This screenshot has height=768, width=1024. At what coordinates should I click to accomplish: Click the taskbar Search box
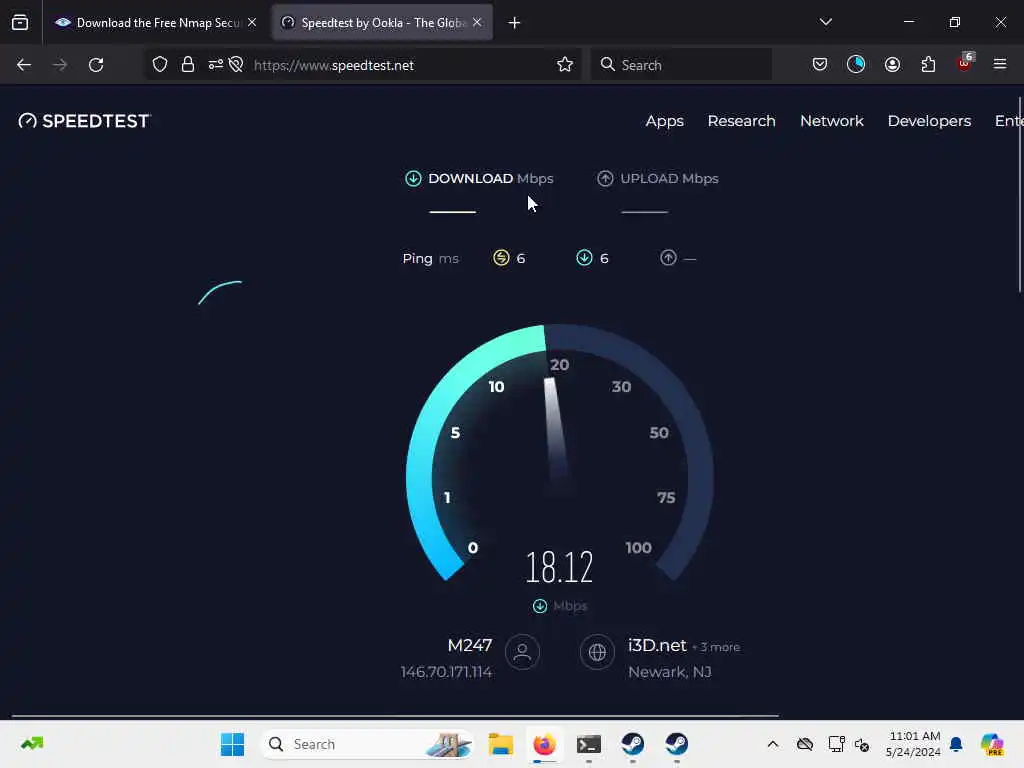coord(368,744)
